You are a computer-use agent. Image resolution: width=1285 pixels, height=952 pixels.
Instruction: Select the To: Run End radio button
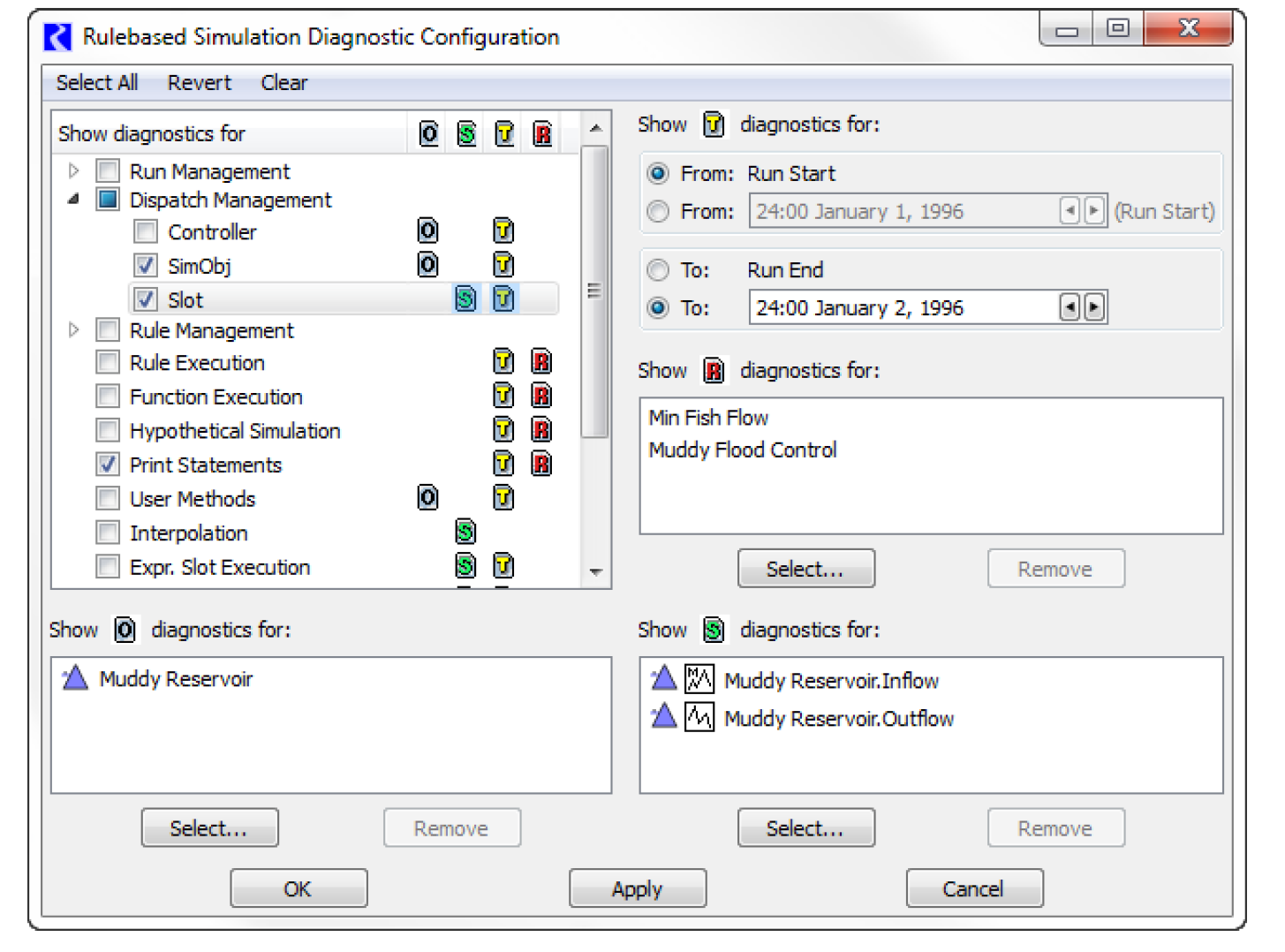[x=658, y=270]
